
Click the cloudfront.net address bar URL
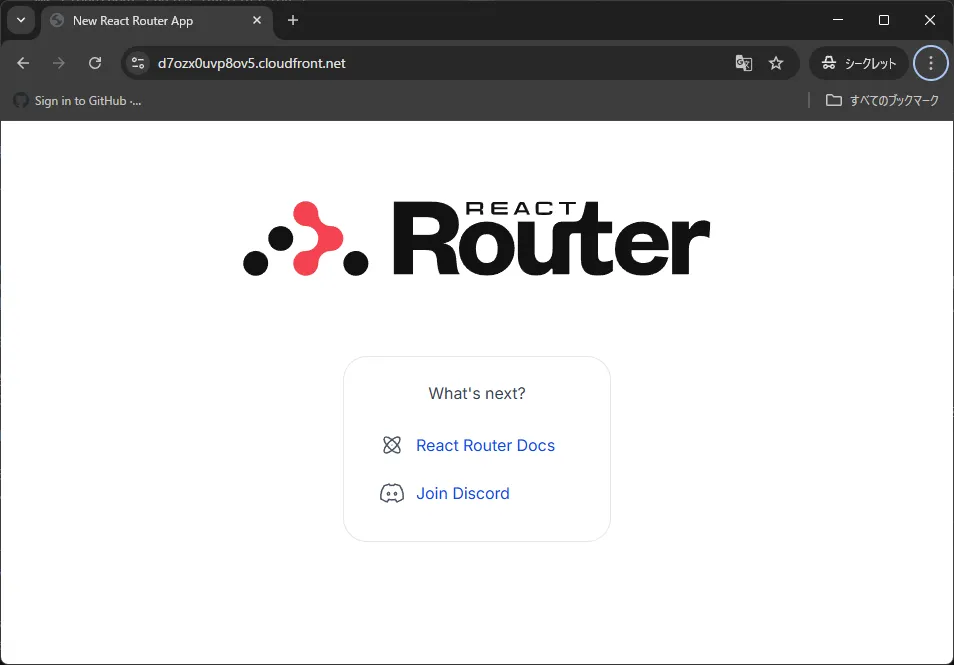pos(252,63)
